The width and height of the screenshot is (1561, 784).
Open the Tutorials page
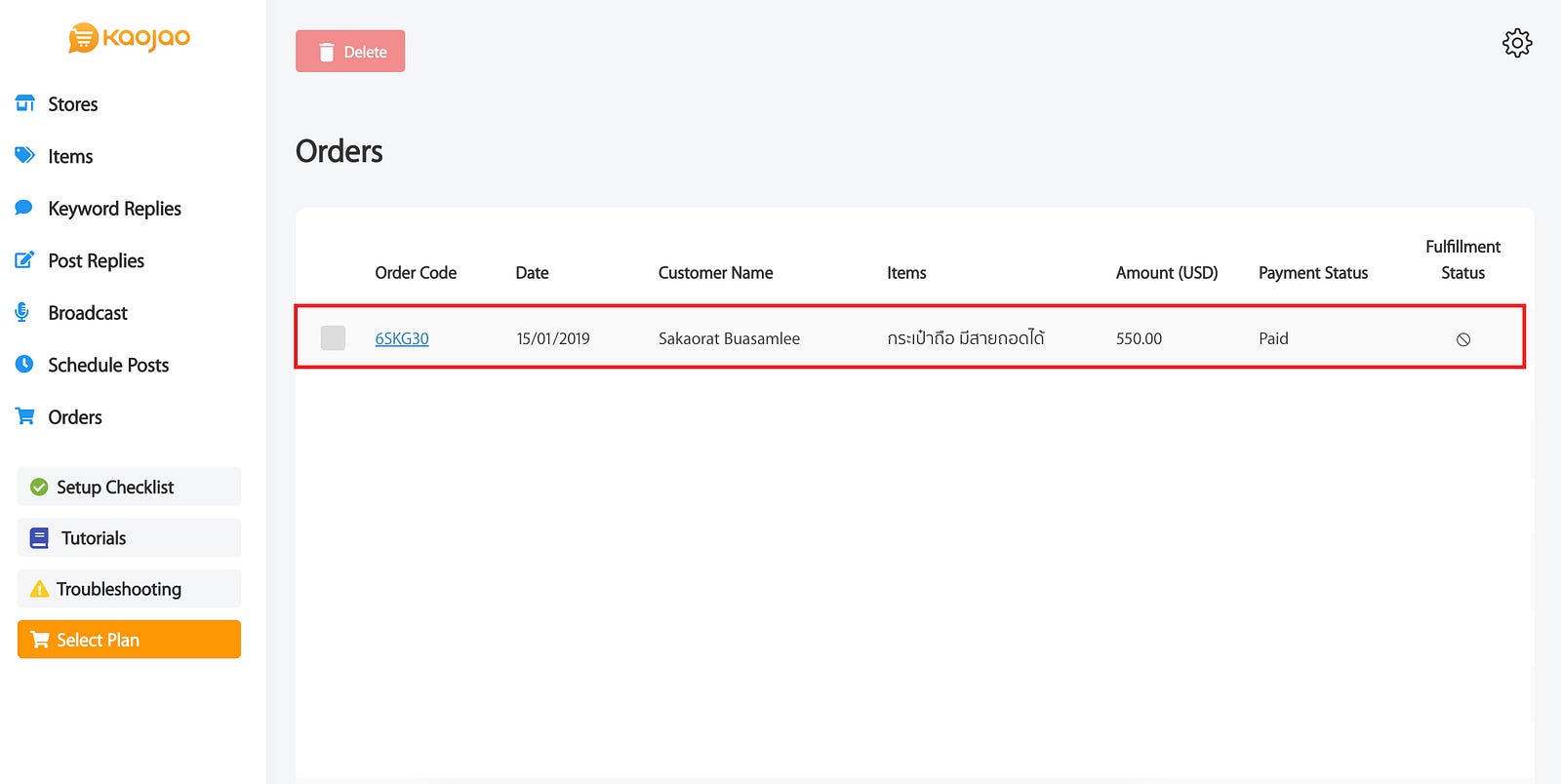point(129,537)
